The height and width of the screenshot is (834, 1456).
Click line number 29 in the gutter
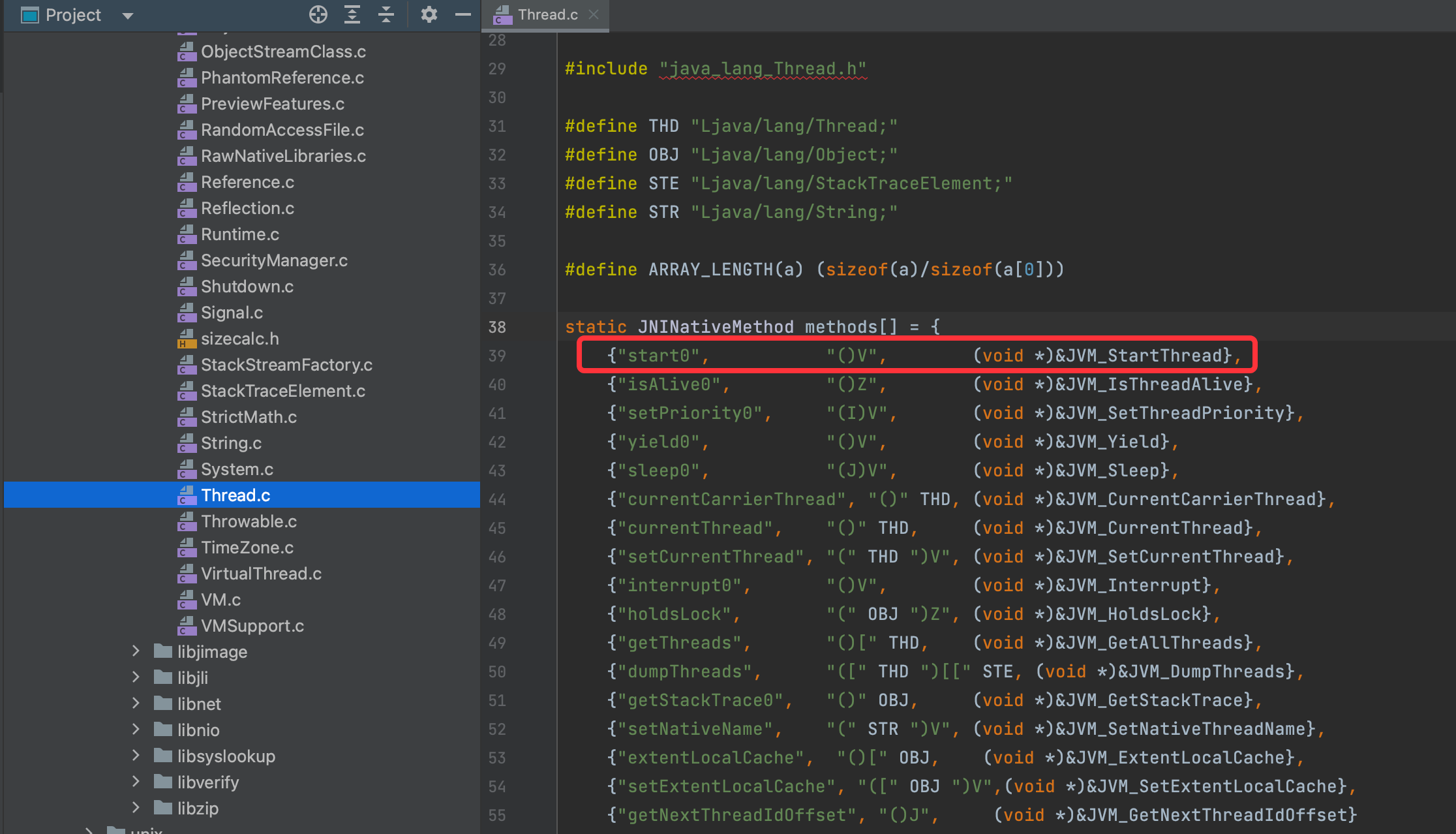point(497,69)
